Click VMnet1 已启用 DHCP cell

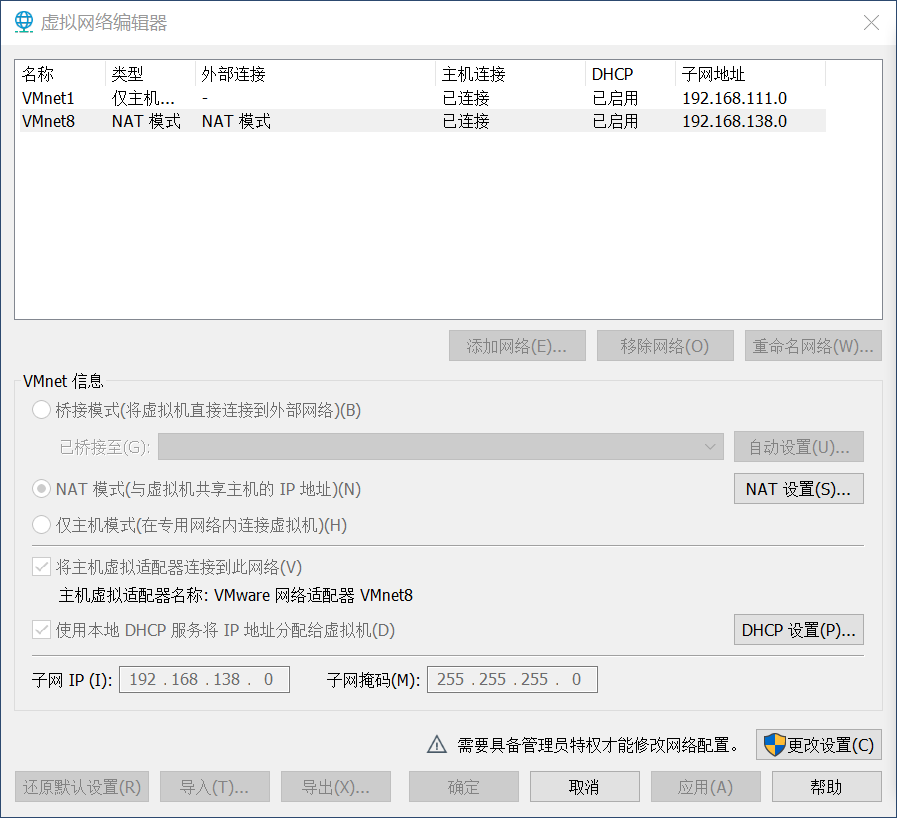coord(616,98)
